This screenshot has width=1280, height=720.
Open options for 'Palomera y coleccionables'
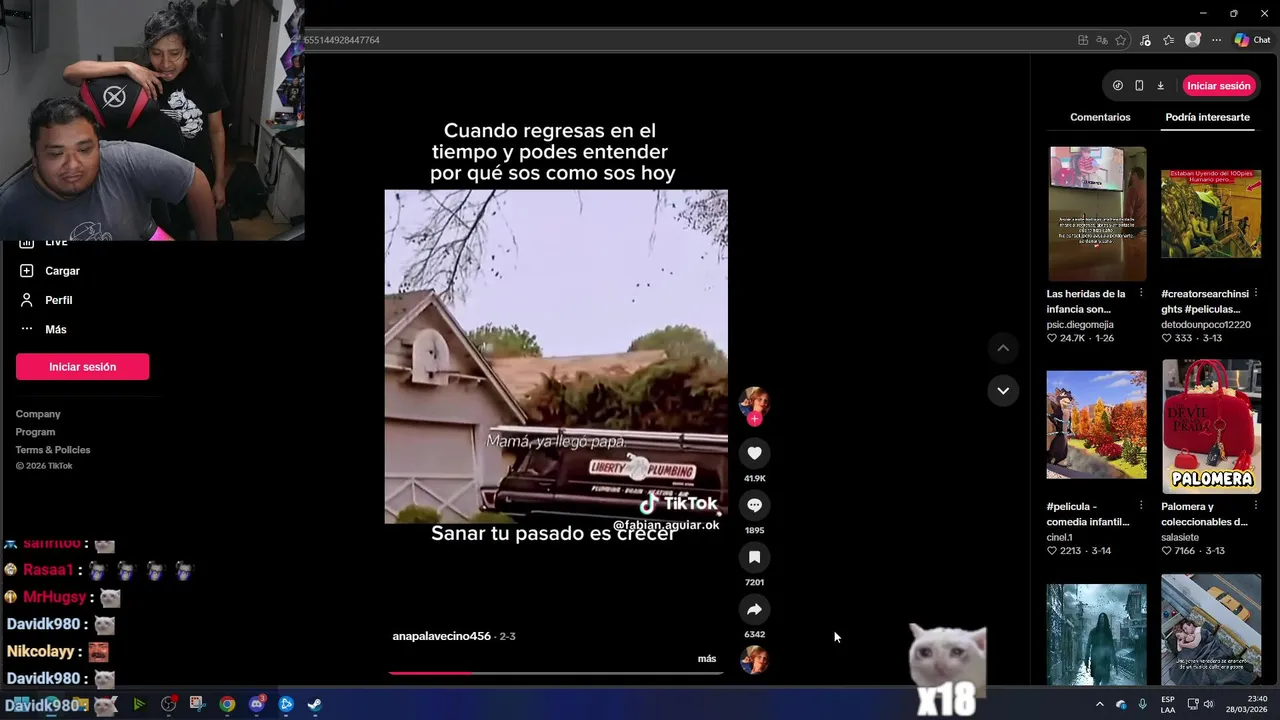pos(1255,506)
